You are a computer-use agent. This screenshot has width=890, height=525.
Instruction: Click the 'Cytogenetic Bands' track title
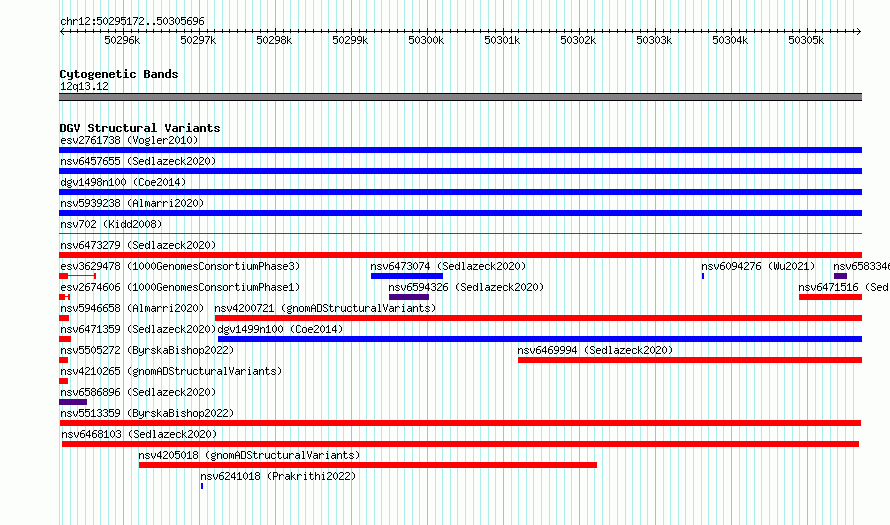click(x=119, y=74)
